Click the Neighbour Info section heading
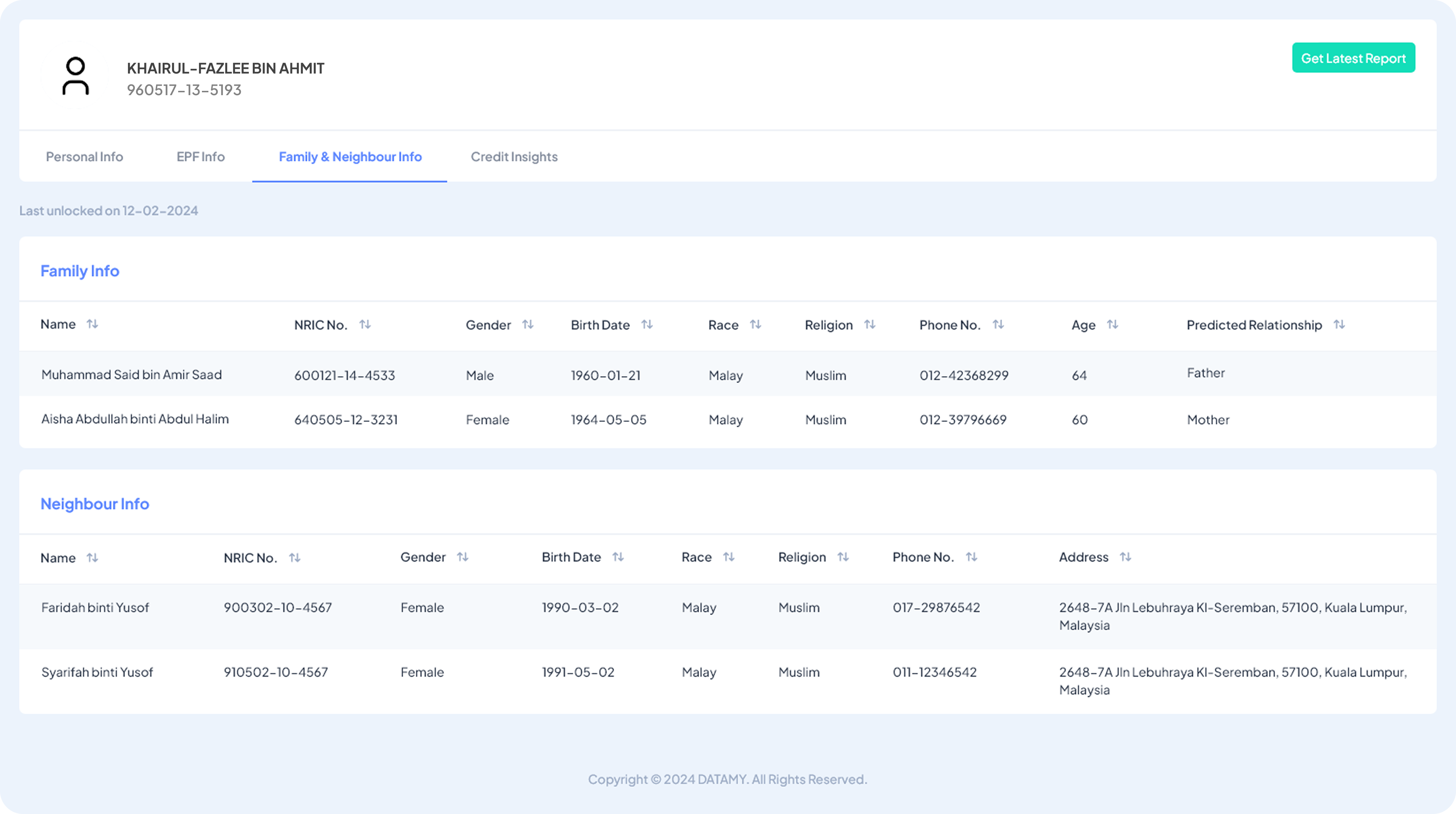 point(94,504)
